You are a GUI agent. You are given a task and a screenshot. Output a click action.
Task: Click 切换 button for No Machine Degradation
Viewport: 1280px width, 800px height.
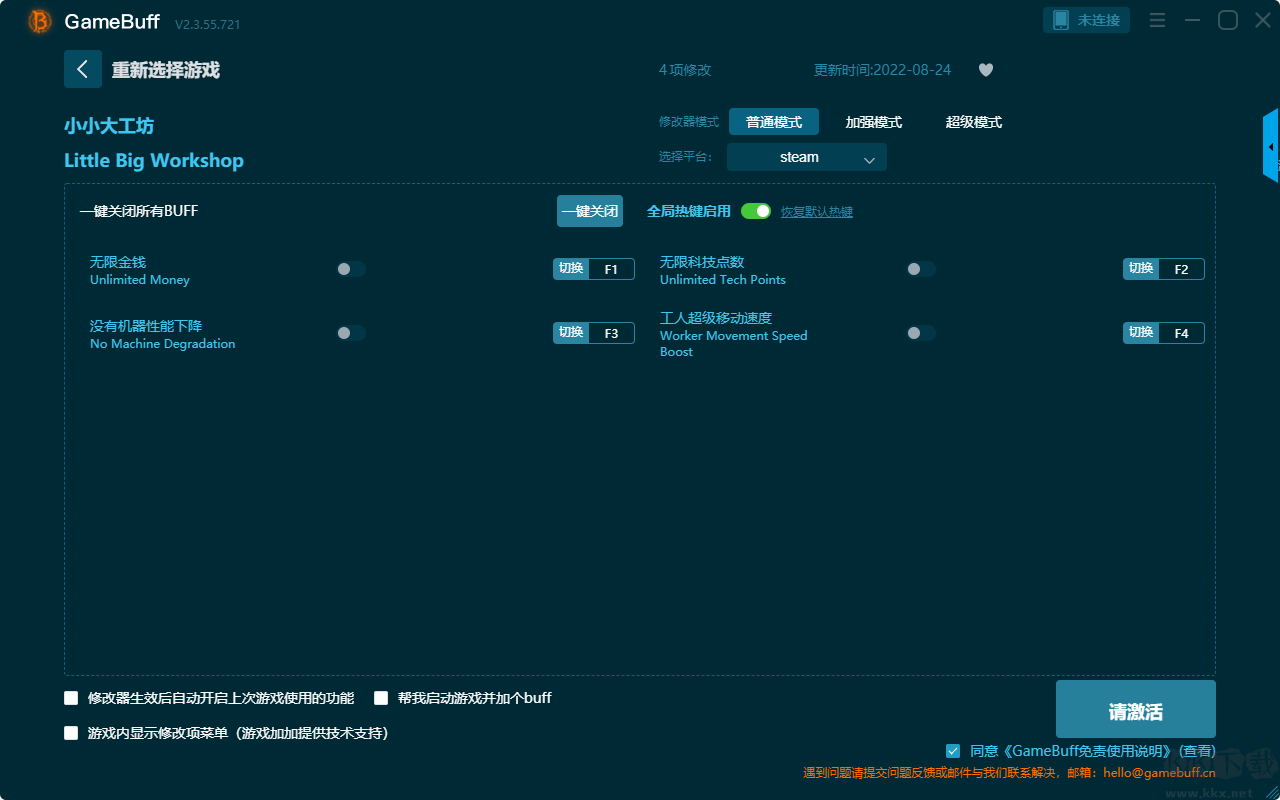[571, 333]
